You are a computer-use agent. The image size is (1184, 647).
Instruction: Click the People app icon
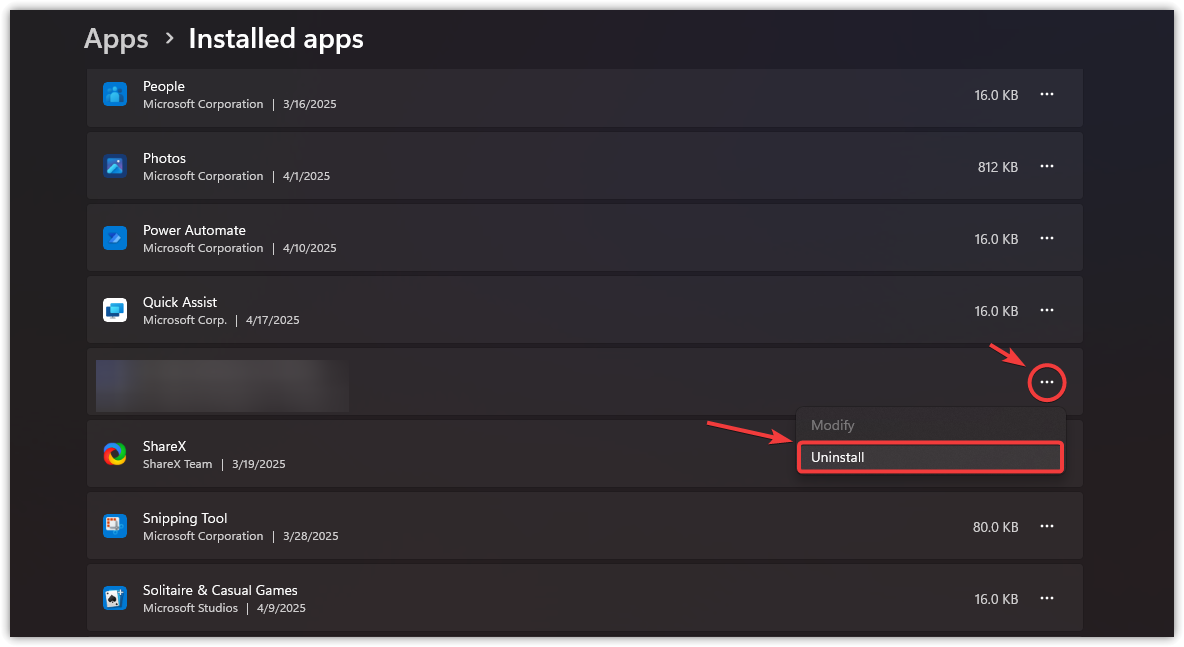point(115,95)
